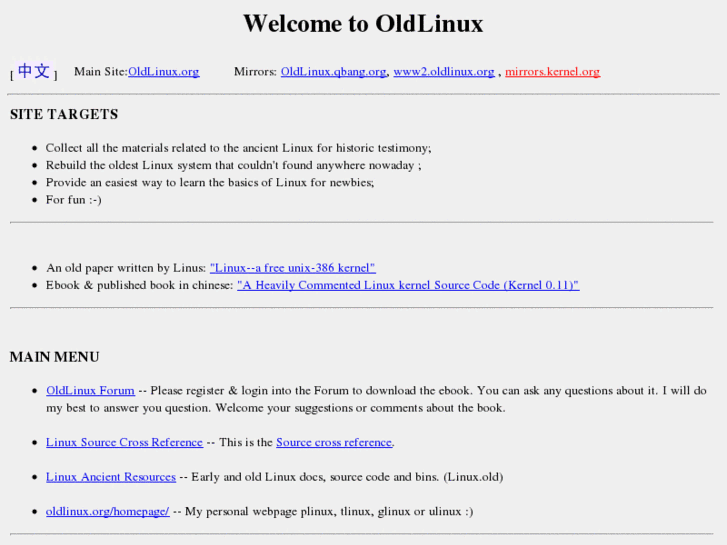Go to mirrors.kernel.org mirror link
Image resolution: width=727 pixels, height=545 pixels.
point(552,72)
